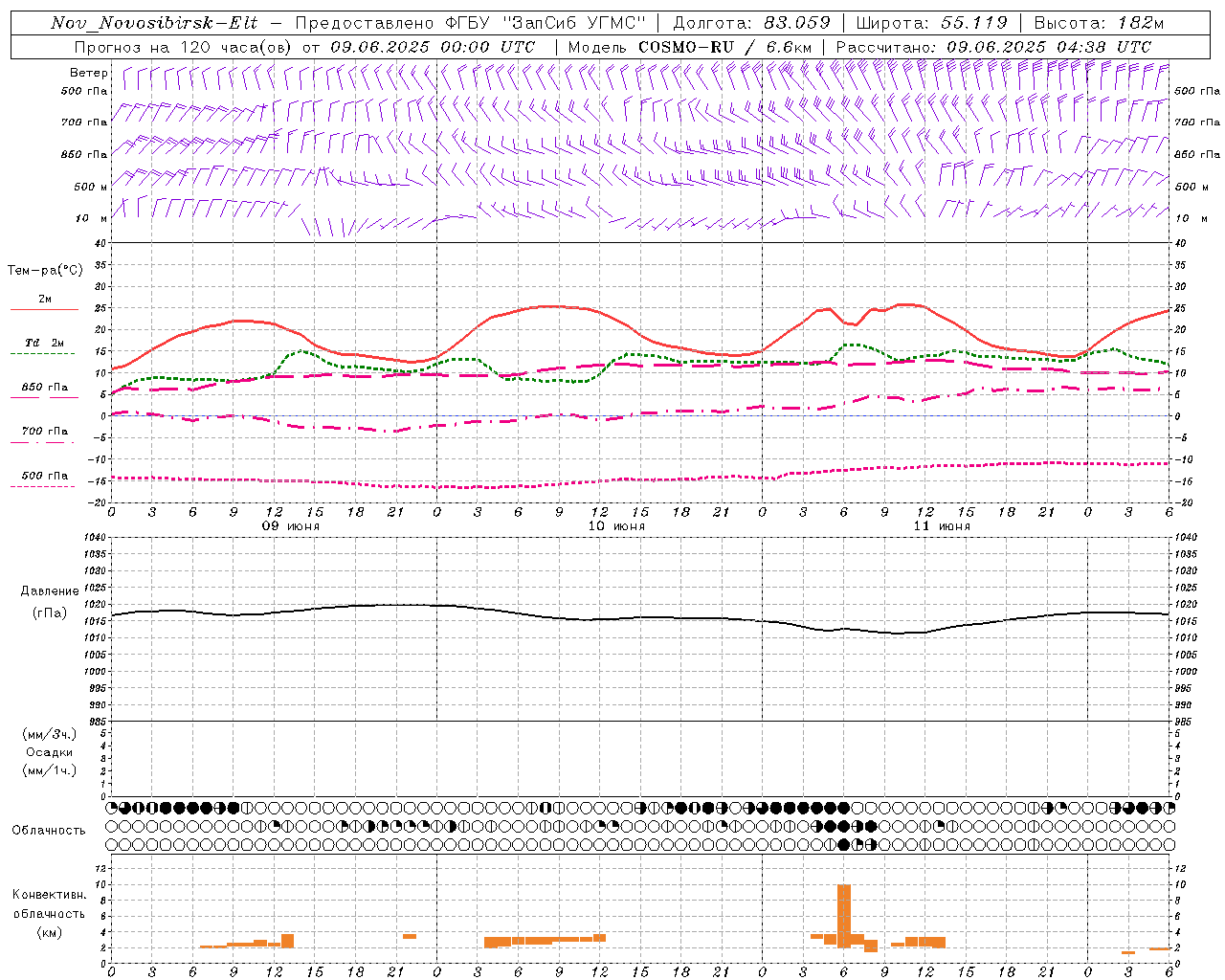Click the Широта: 55.119 value
1225x980 pixels.
931,23
